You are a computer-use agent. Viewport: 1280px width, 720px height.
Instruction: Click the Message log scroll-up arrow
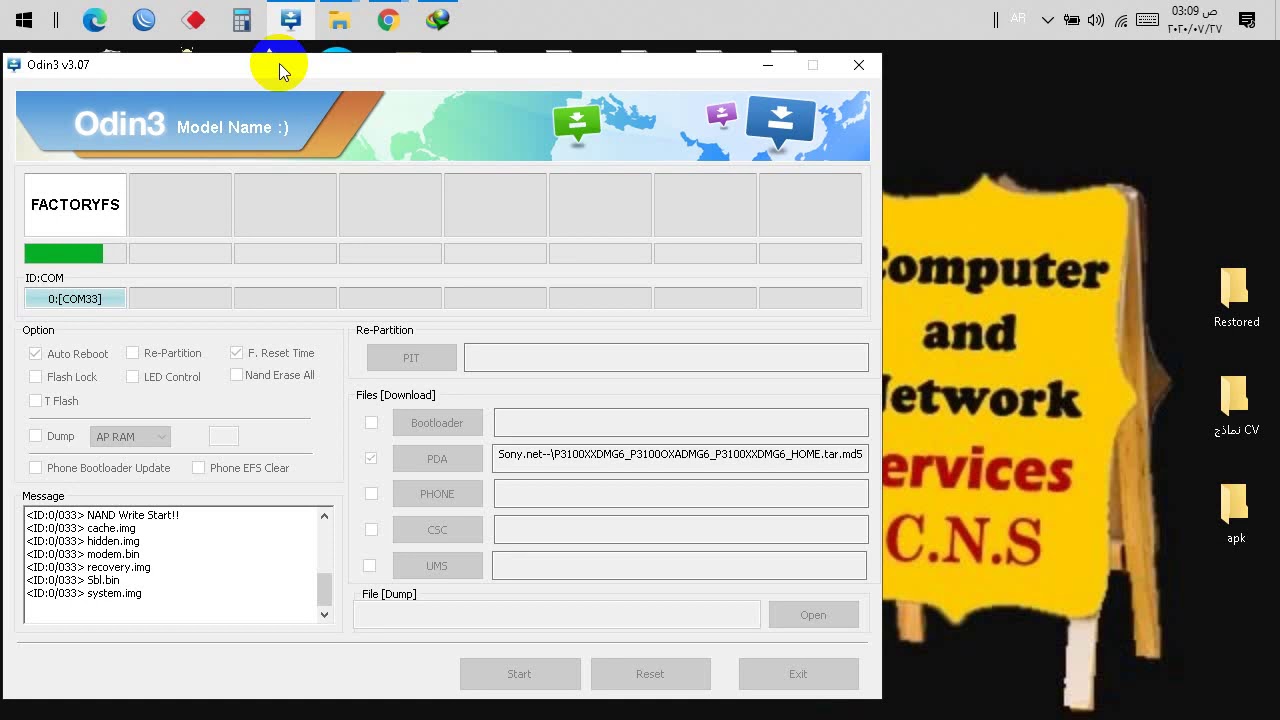tap(324, 516)
